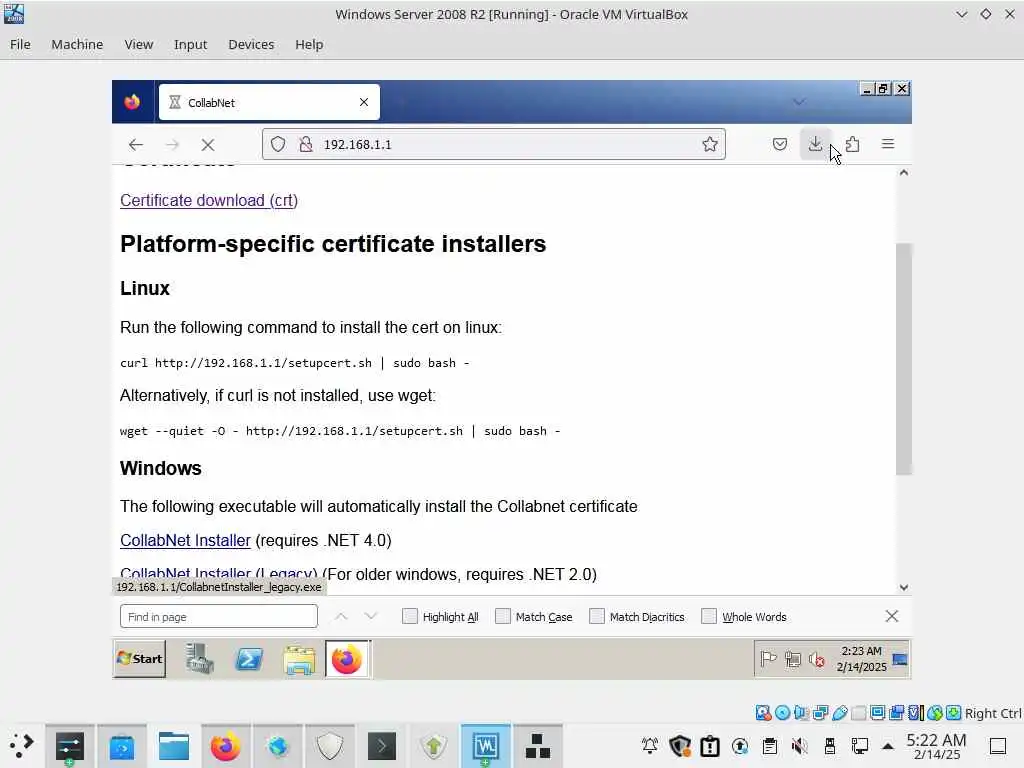The image size is (1024, 768).
Task: Open Server Manager from Windows taskbar
Action: (x=199, y=659)
